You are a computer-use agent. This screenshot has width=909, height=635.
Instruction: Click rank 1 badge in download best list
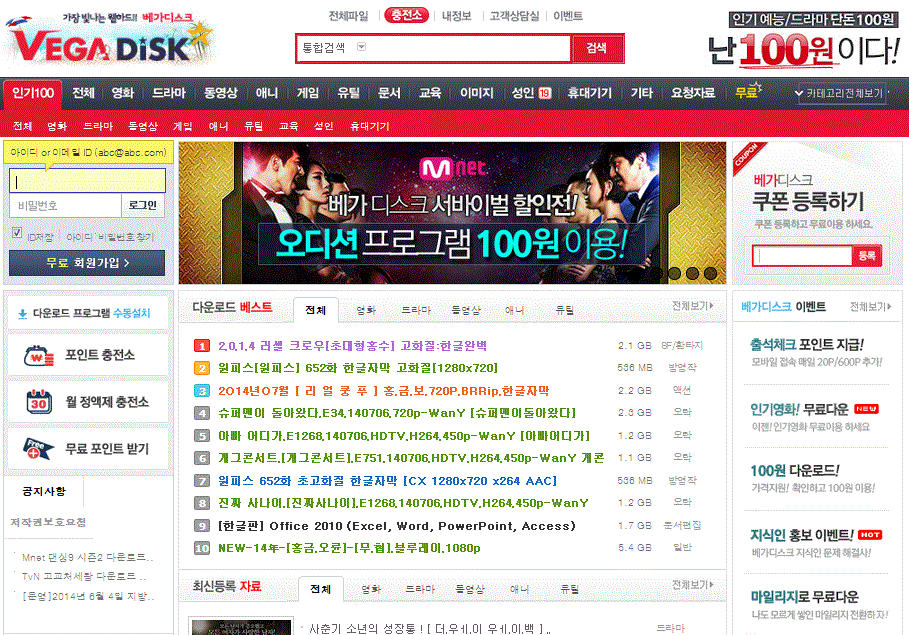[x=202, y=346]
